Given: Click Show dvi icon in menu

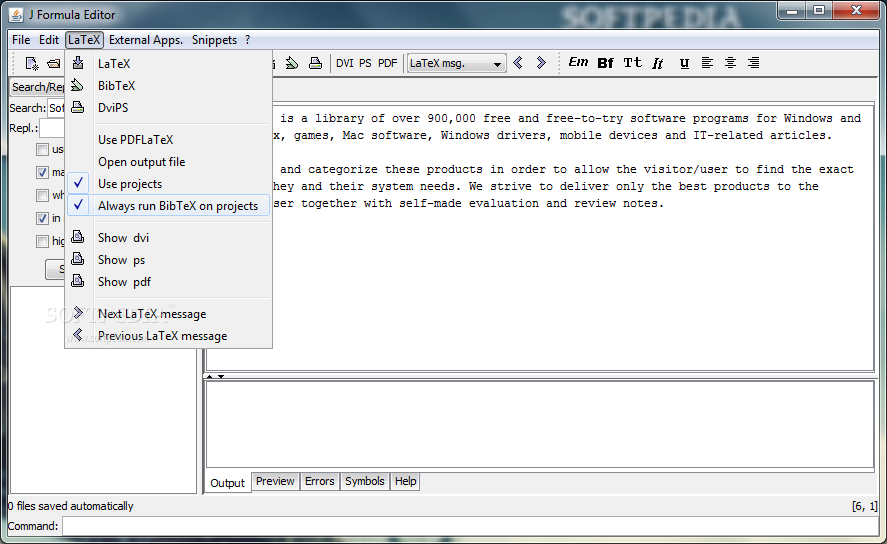Looking at the screenshot, I should coord(77,236).
